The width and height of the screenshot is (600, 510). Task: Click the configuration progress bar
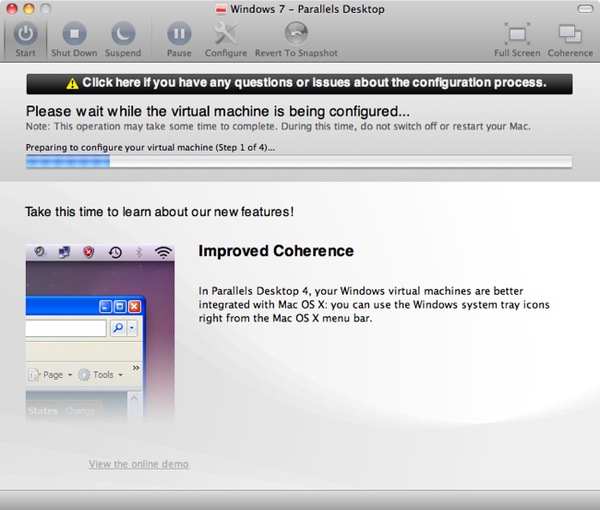pyautogui.click(x=299, y=161)
